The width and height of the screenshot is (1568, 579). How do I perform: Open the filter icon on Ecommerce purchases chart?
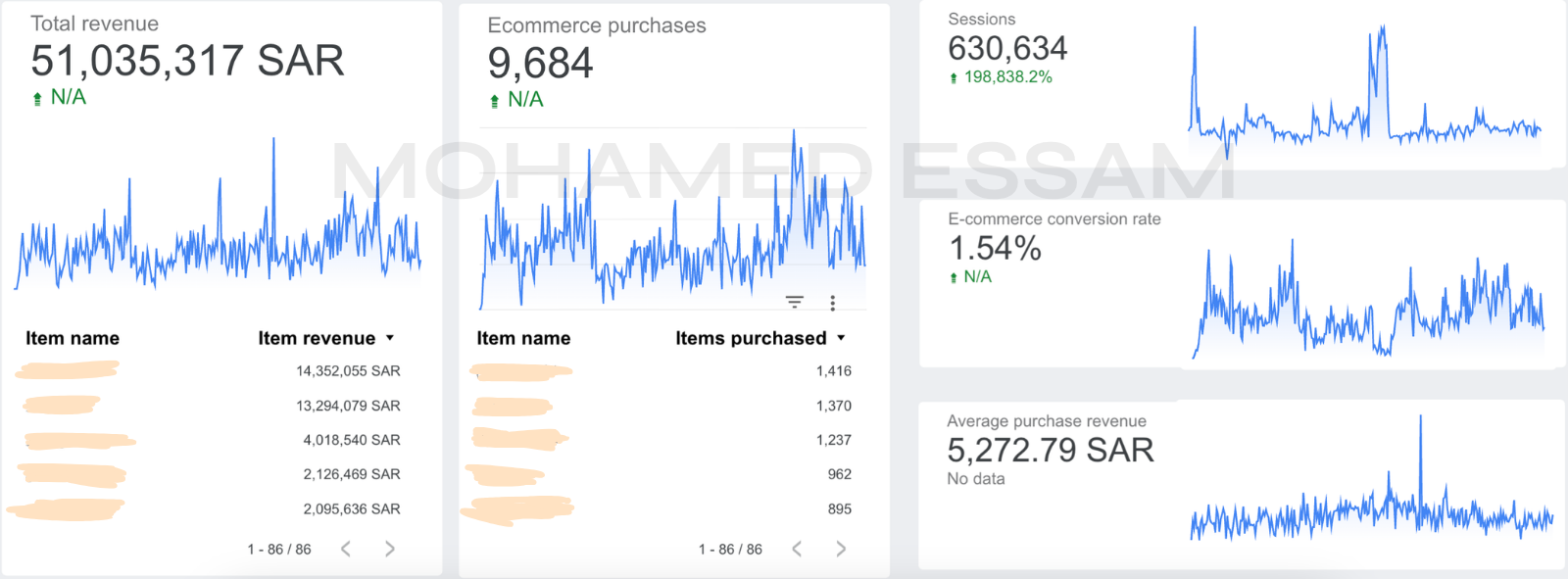click(795, 303)
